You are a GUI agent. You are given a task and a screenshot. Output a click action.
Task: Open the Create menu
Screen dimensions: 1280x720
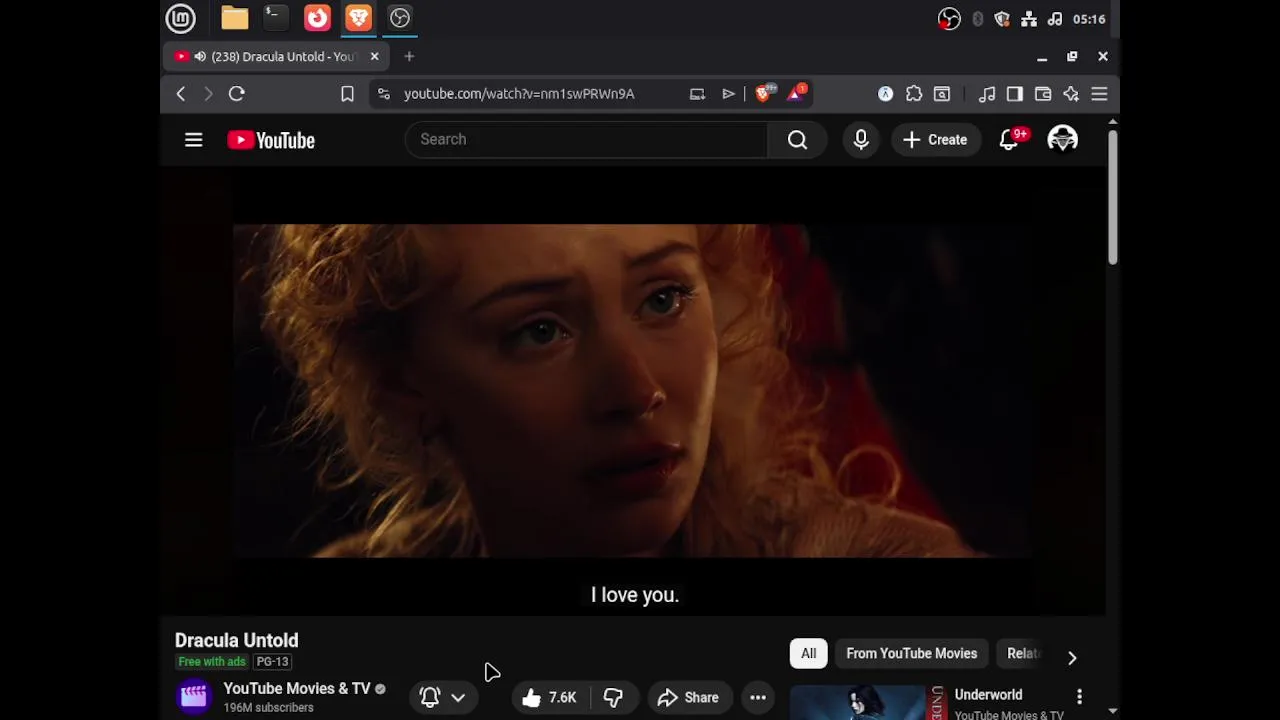click(935, 140)
